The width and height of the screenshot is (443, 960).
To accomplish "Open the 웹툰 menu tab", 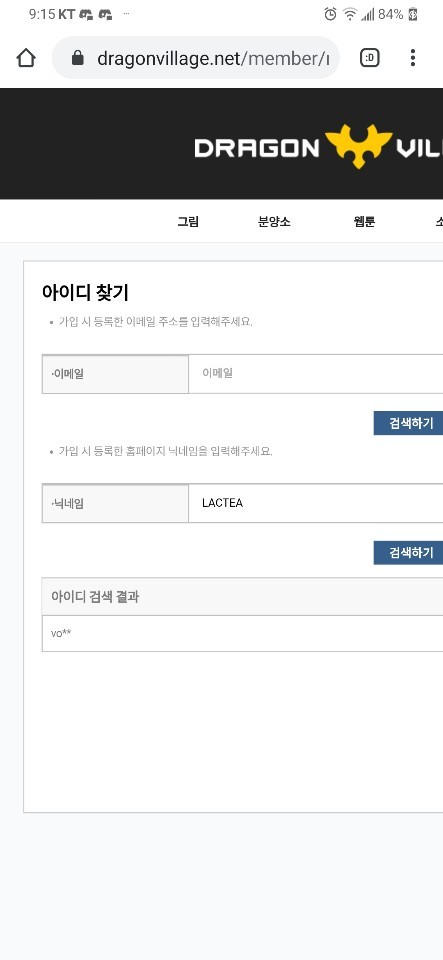I will point(364,222).
